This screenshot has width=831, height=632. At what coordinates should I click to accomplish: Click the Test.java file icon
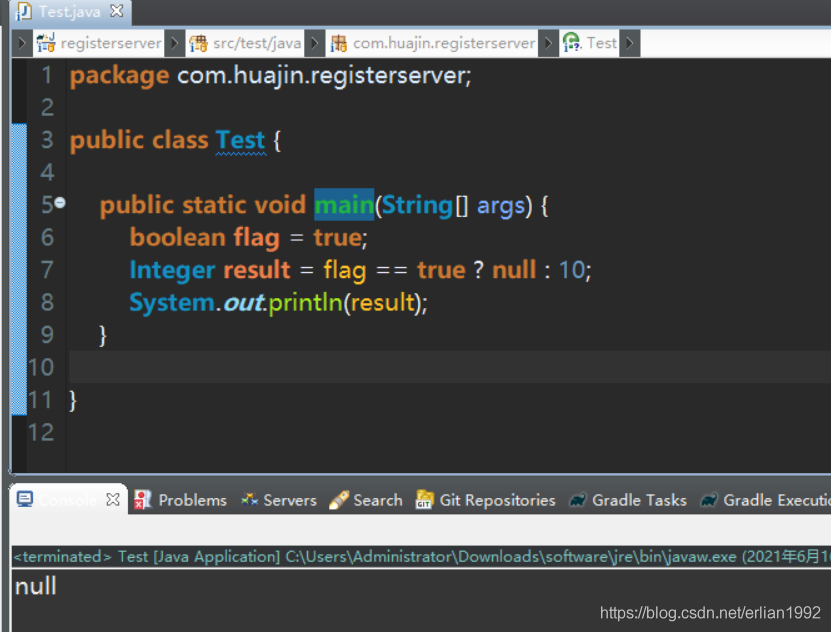pos(24,12)
